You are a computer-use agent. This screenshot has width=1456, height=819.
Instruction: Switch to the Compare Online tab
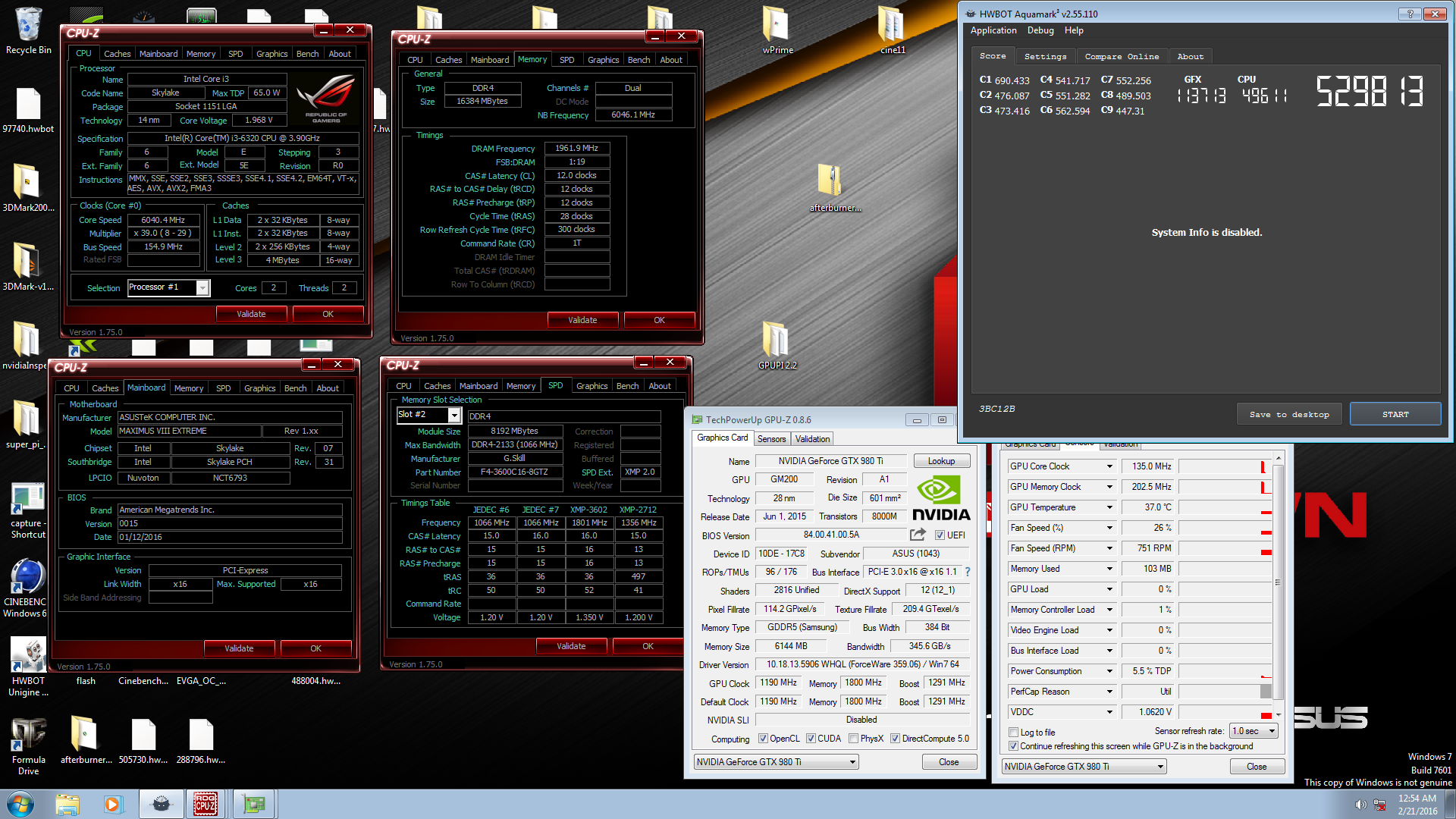1122,56
